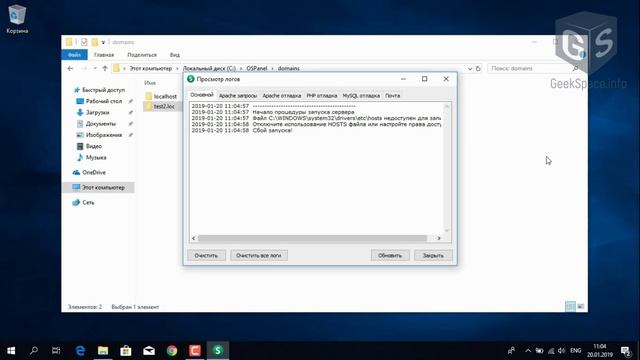Open File Explorer taskbar icon
The height and width of the screenshot is (360, 640).
(103, 351)
